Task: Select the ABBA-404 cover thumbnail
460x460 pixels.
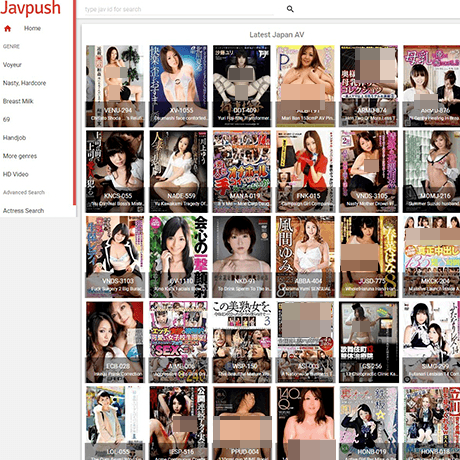Action: click(x=305, y=257)
